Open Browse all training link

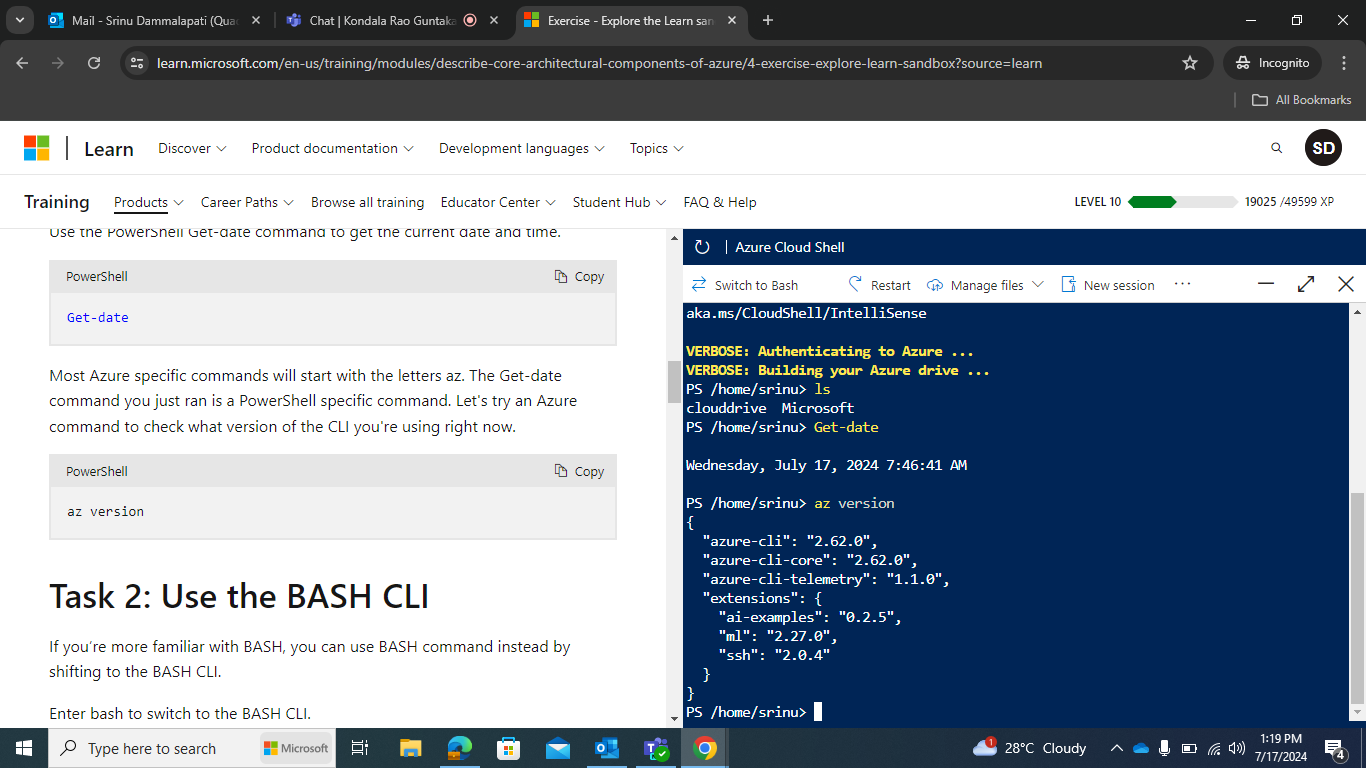coord(367,202)
